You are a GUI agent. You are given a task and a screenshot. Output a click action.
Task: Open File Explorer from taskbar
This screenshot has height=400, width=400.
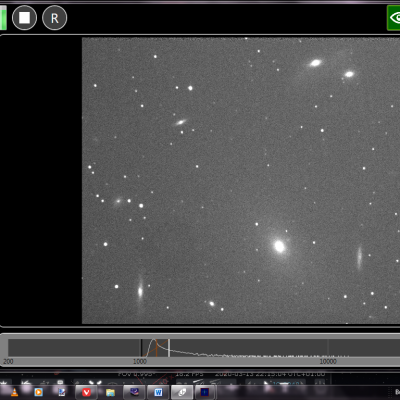click(110, 392)
